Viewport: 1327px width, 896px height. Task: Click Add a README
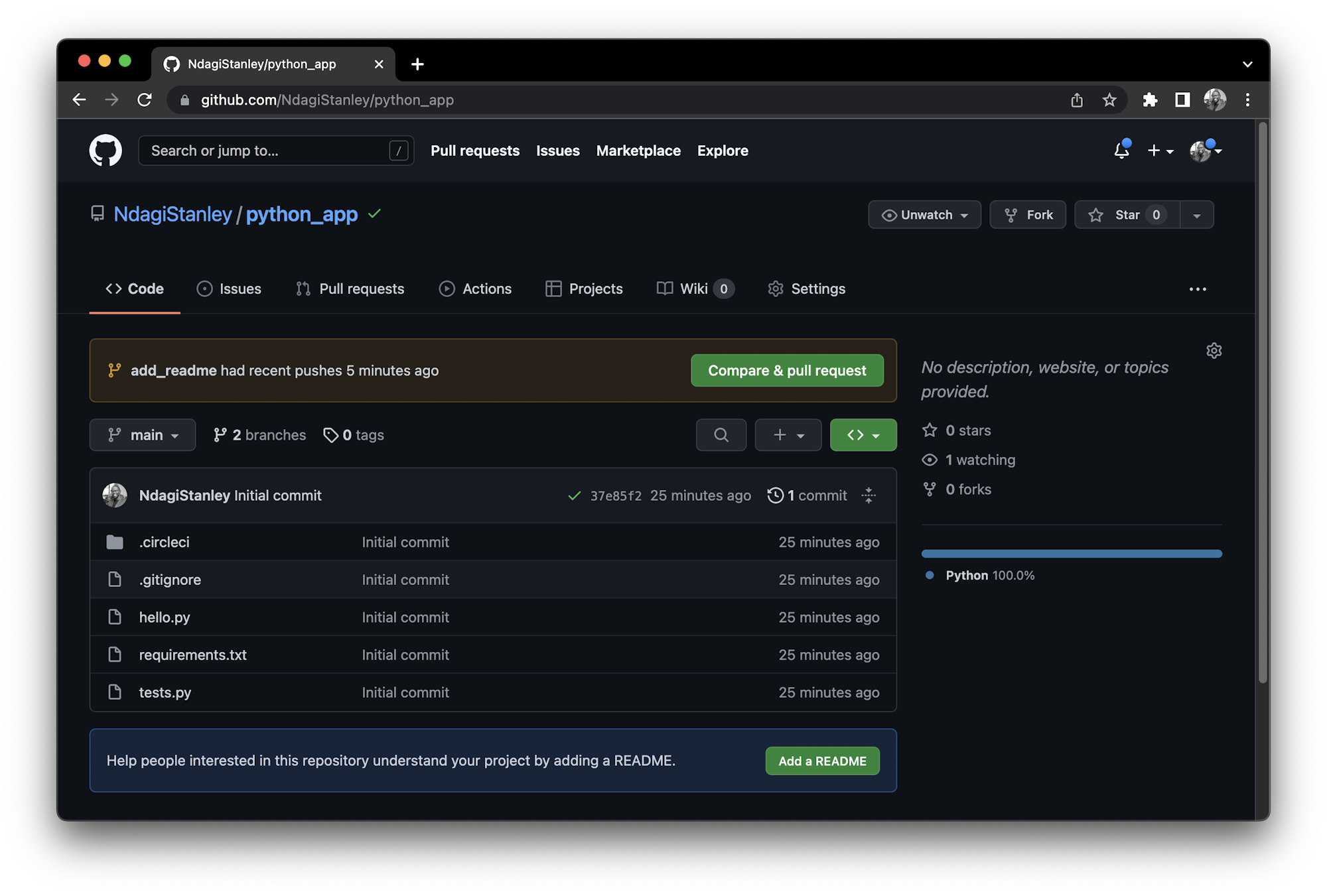pyautogui.click(x=822, y=761)
